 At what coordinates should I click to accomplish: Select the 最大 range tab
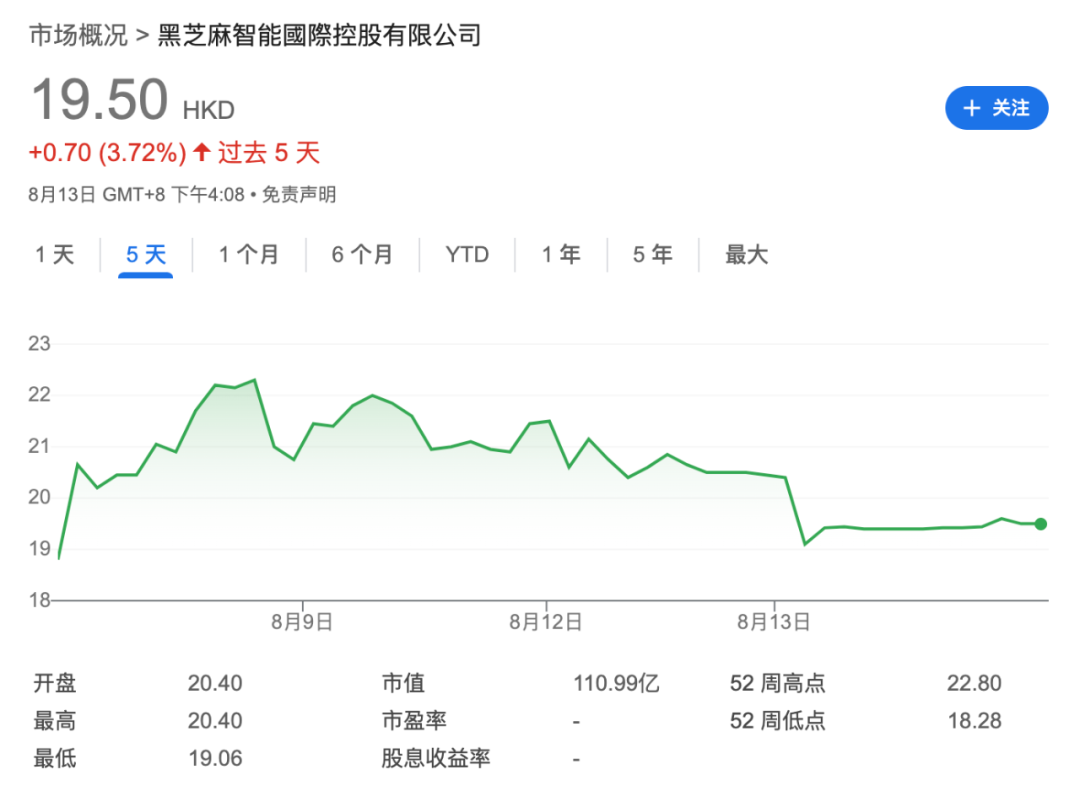(x=746, y=255)
